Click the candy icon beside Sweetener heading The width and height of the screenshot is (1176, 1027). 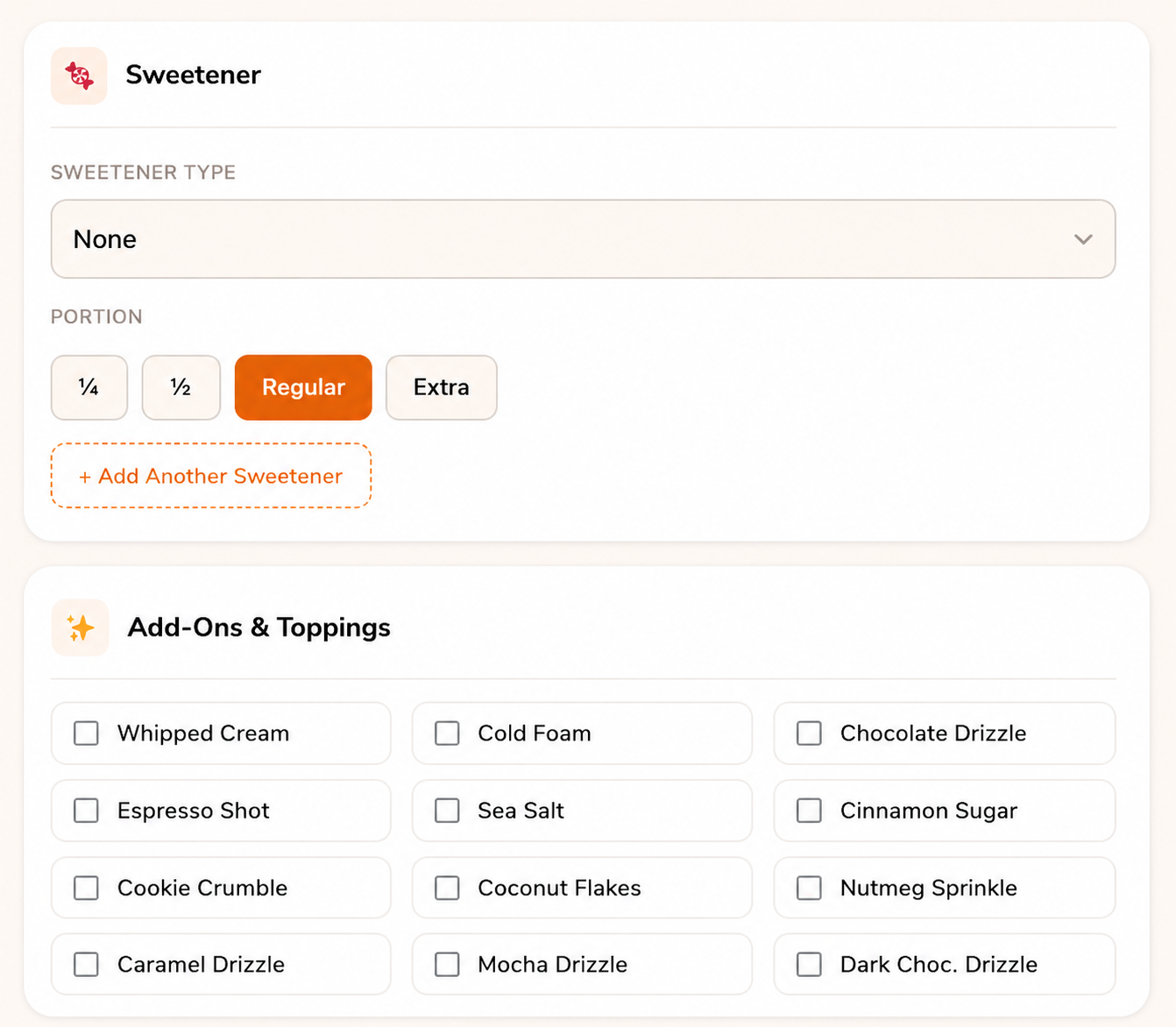point(79,75)
